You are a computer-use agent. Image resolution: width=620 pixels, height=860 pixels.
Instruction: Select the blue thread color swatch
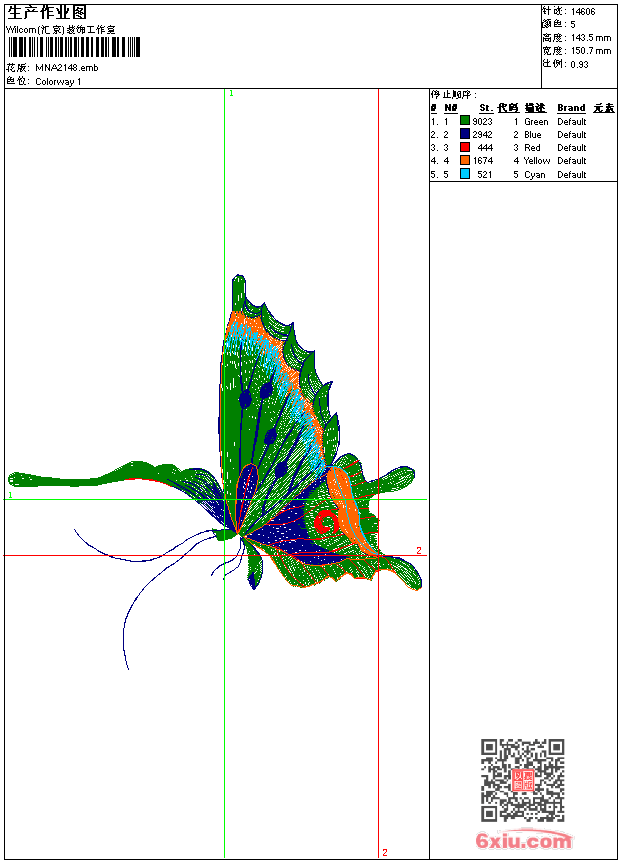point(465,134)
